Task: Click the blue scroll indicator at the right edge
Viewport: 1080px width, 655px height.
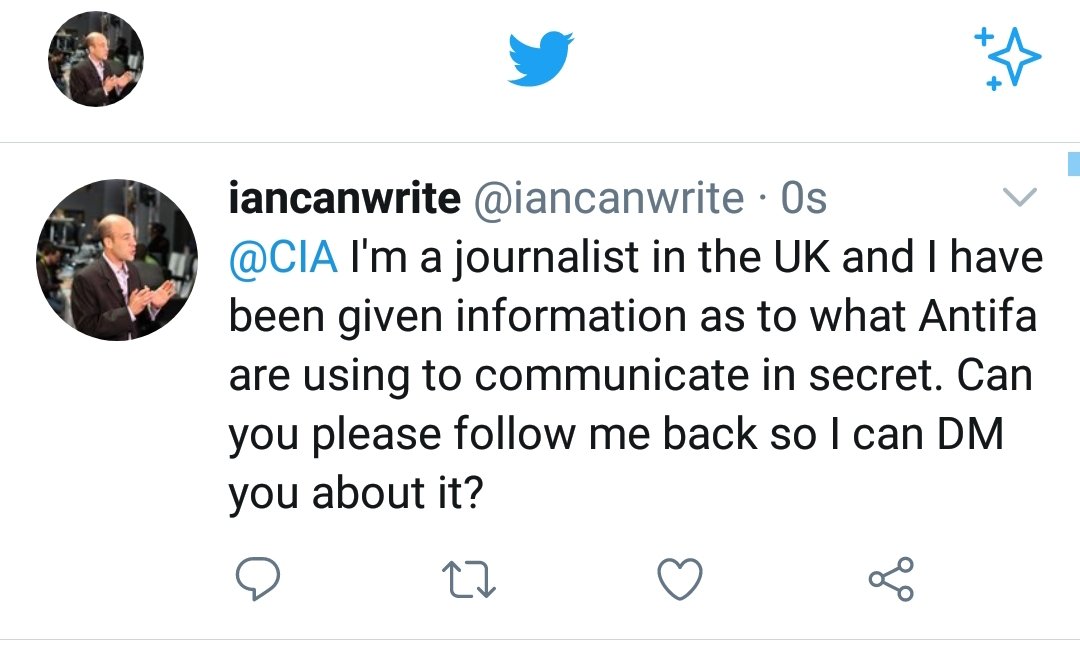Action: 1074,164
